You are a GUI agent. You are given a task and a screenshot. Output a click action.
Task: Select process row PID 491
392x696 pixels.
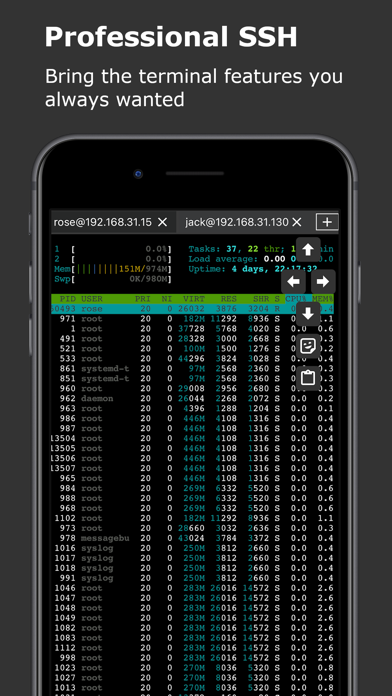tap(192, 339)
